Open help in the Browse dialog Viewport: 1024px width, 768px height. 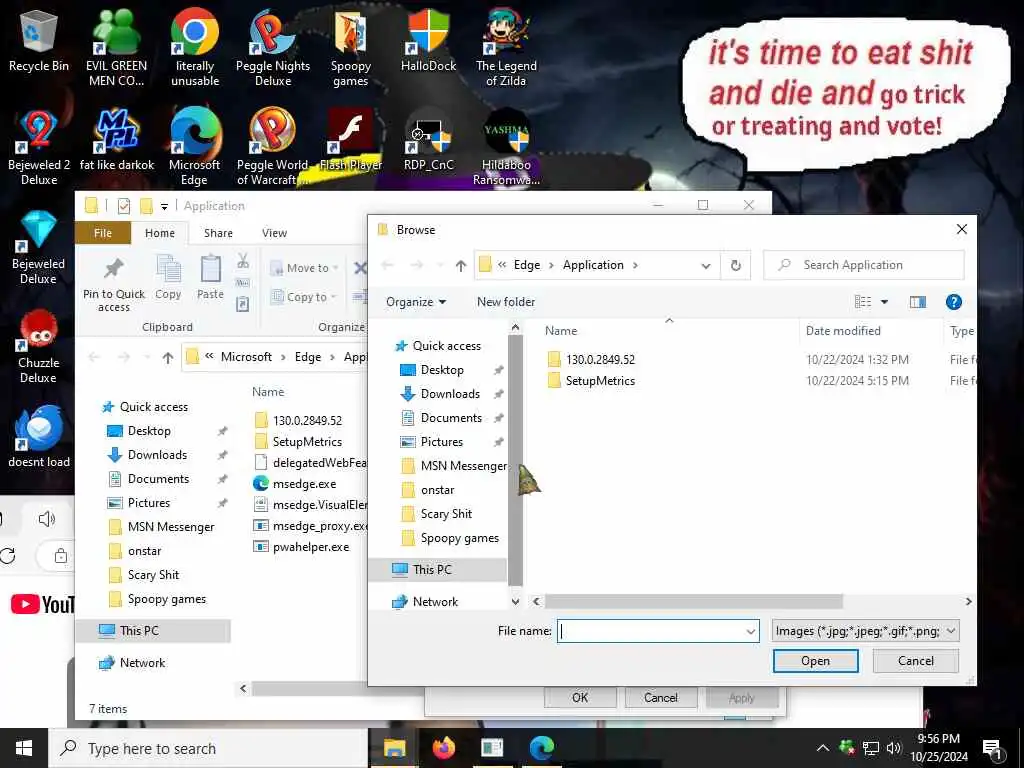point(953,302)
